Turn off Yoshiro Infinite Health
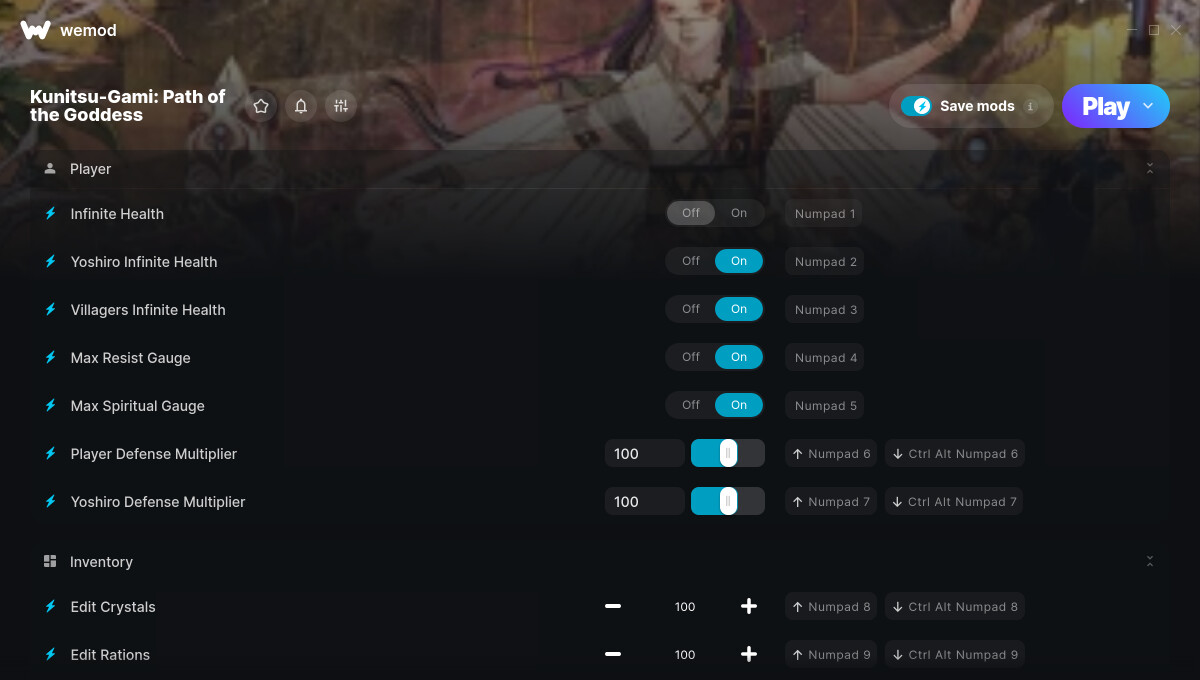 click(x=691, y=261)
